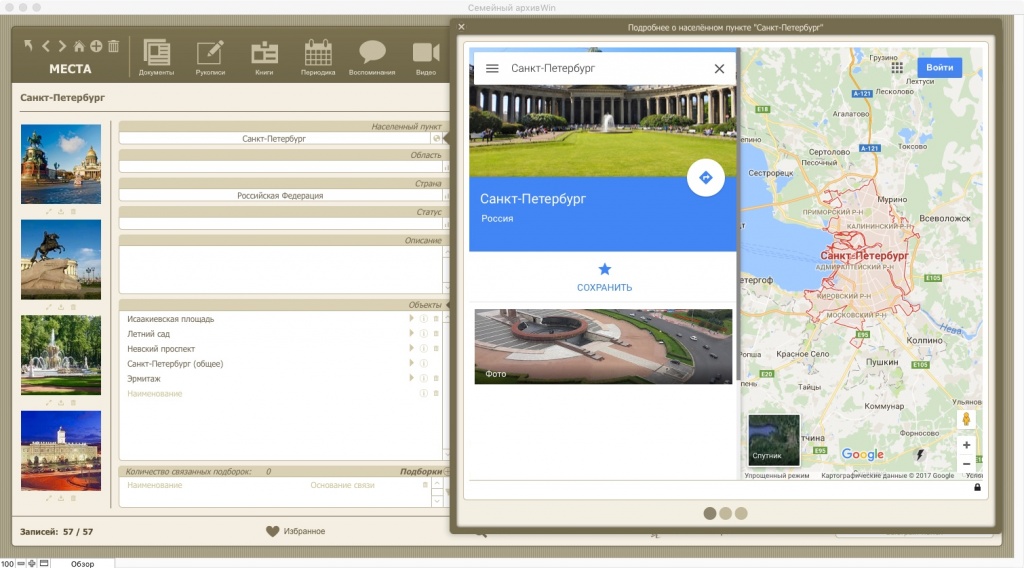Click the Street View pegman icon

pos(966,419)
